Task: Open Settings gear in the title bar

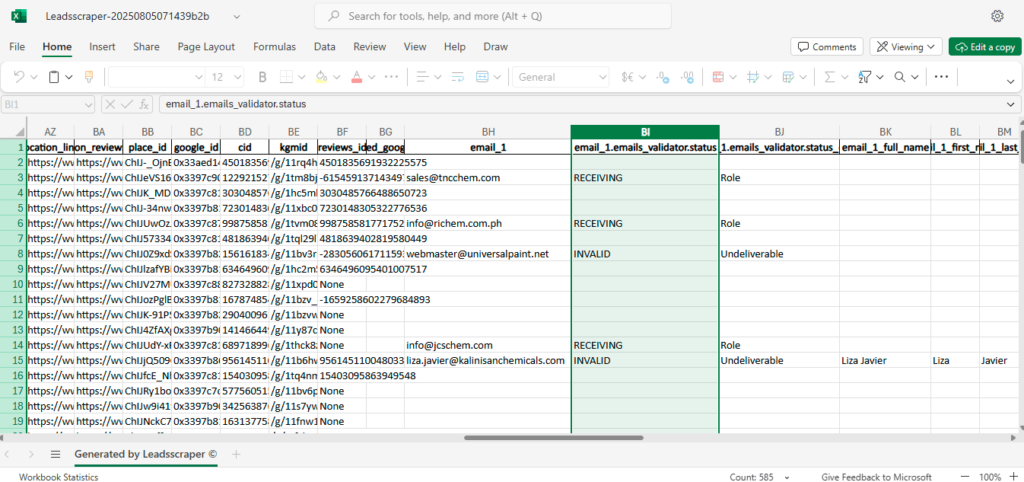Action: click(997, 16)
